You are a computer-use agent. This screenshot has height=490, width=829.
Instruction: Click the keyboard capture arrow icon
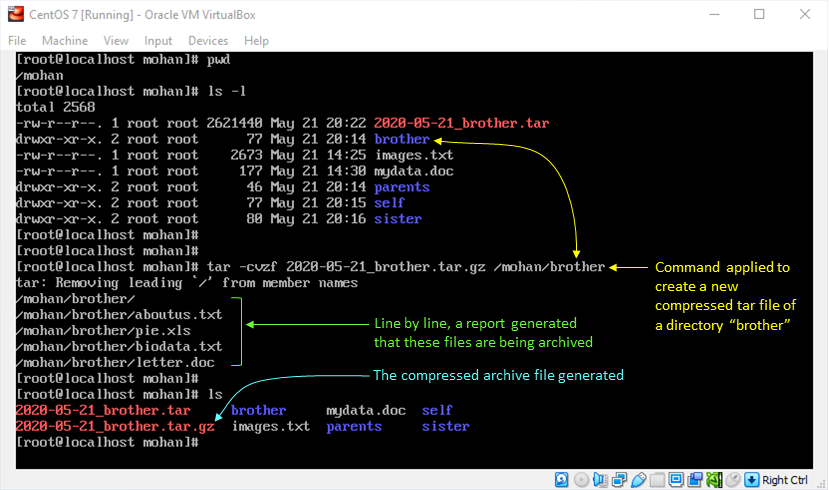(x=751, y=479)
